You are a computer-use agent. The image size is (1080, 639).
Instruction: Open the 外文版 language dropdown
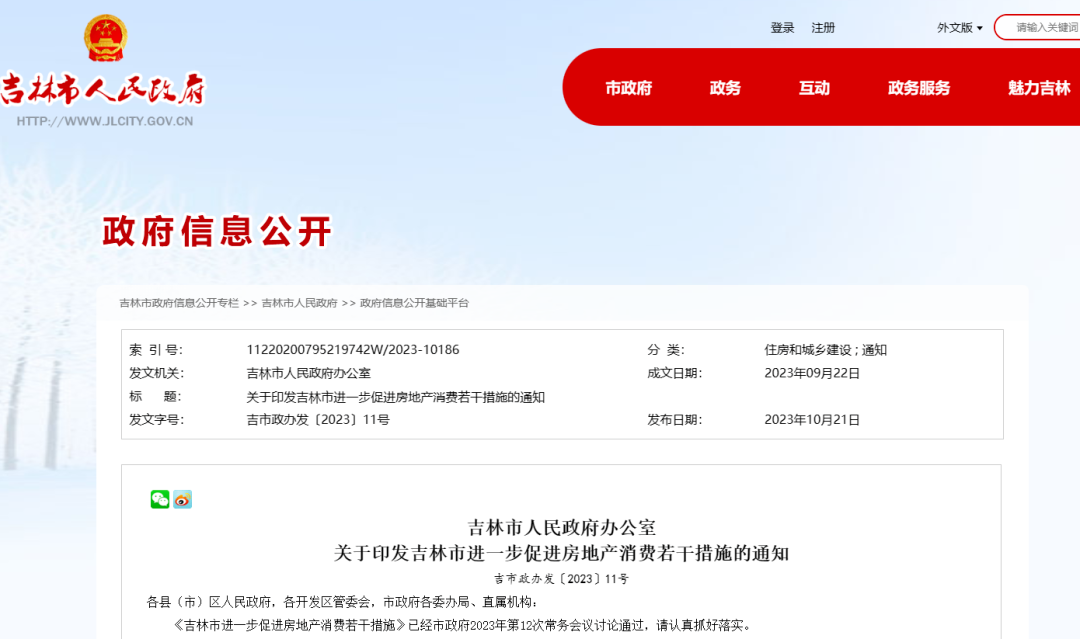pos(959,28)
